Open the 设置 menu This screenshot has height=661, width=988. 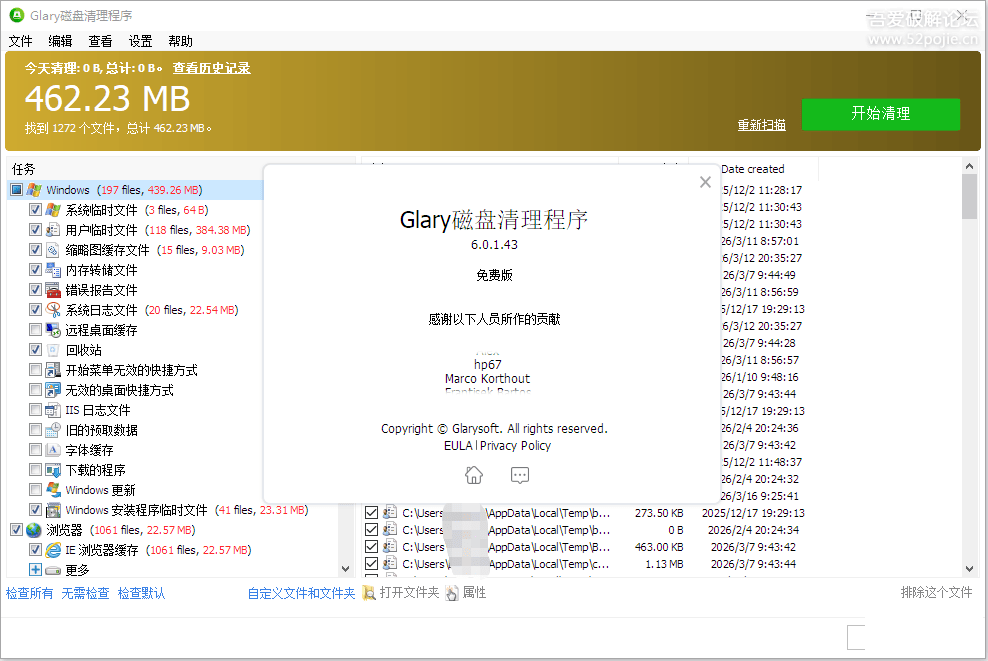(x=140, y=41)
